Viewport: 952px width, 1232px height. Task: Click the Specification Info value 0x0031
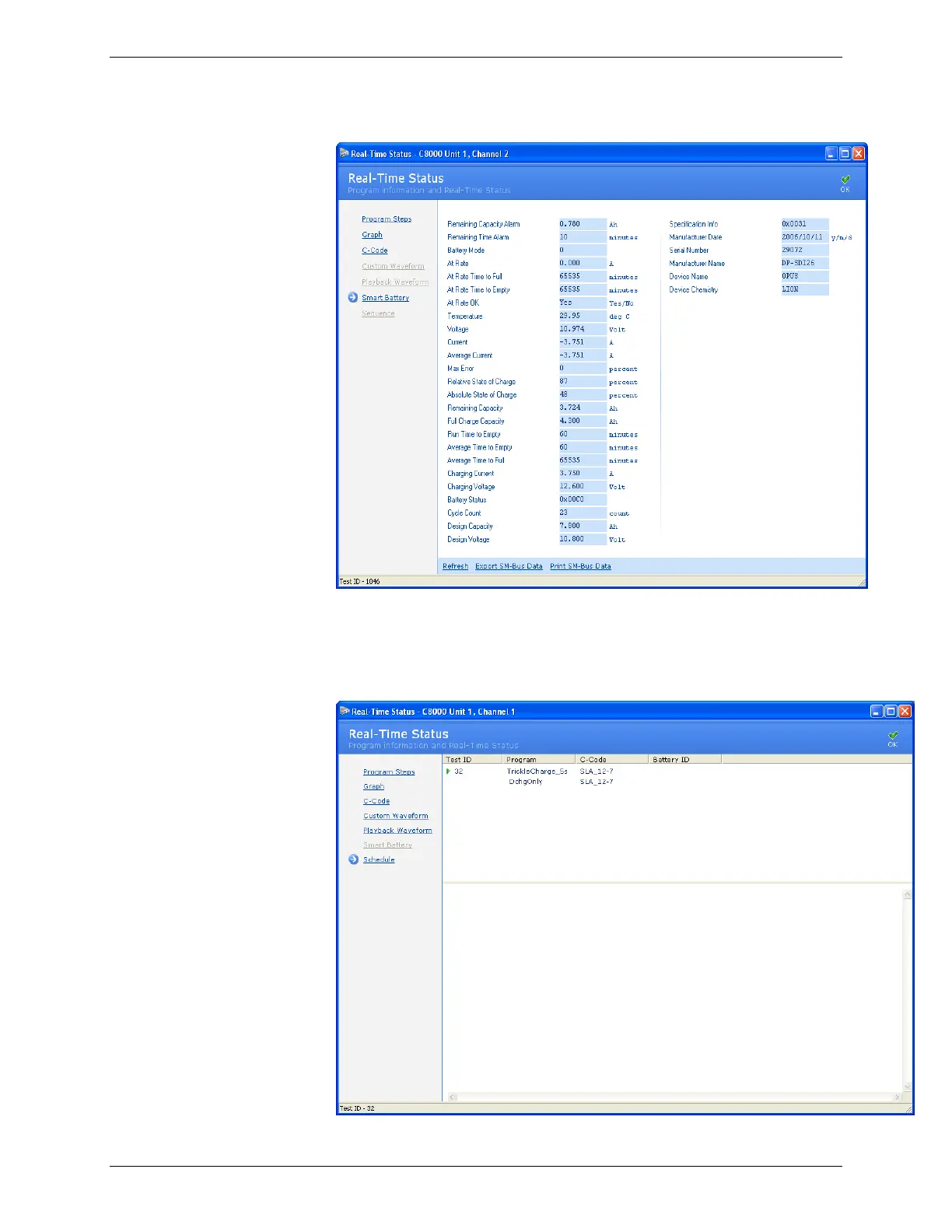coord(805,224)
